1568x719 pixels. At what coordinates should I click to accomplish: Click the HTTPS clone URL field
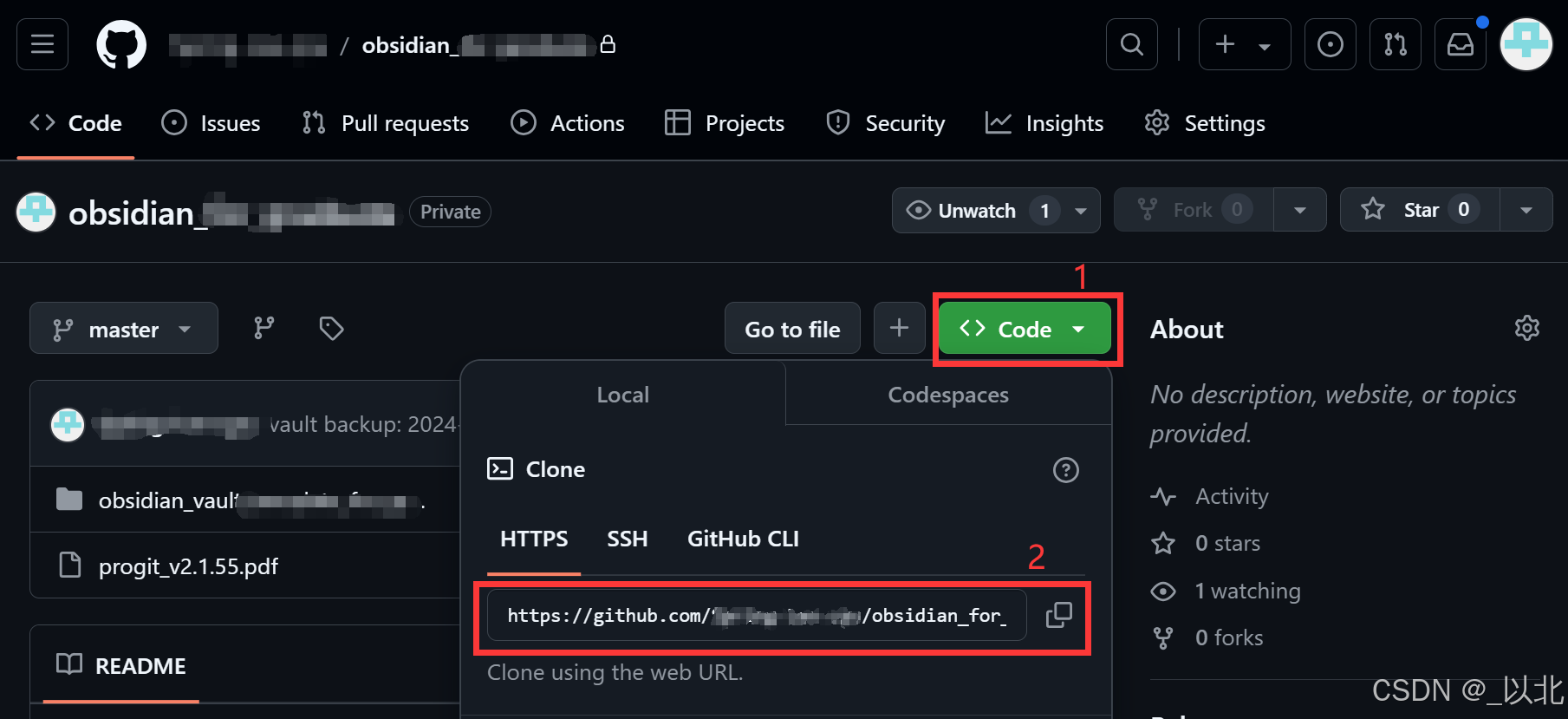click(x=757, y=616)
